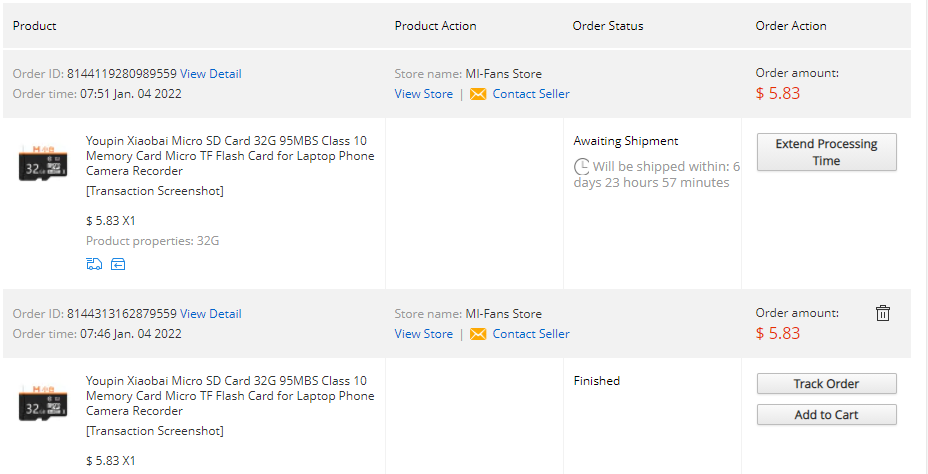Click the return box icon beside truck icon

click(118, 264)
